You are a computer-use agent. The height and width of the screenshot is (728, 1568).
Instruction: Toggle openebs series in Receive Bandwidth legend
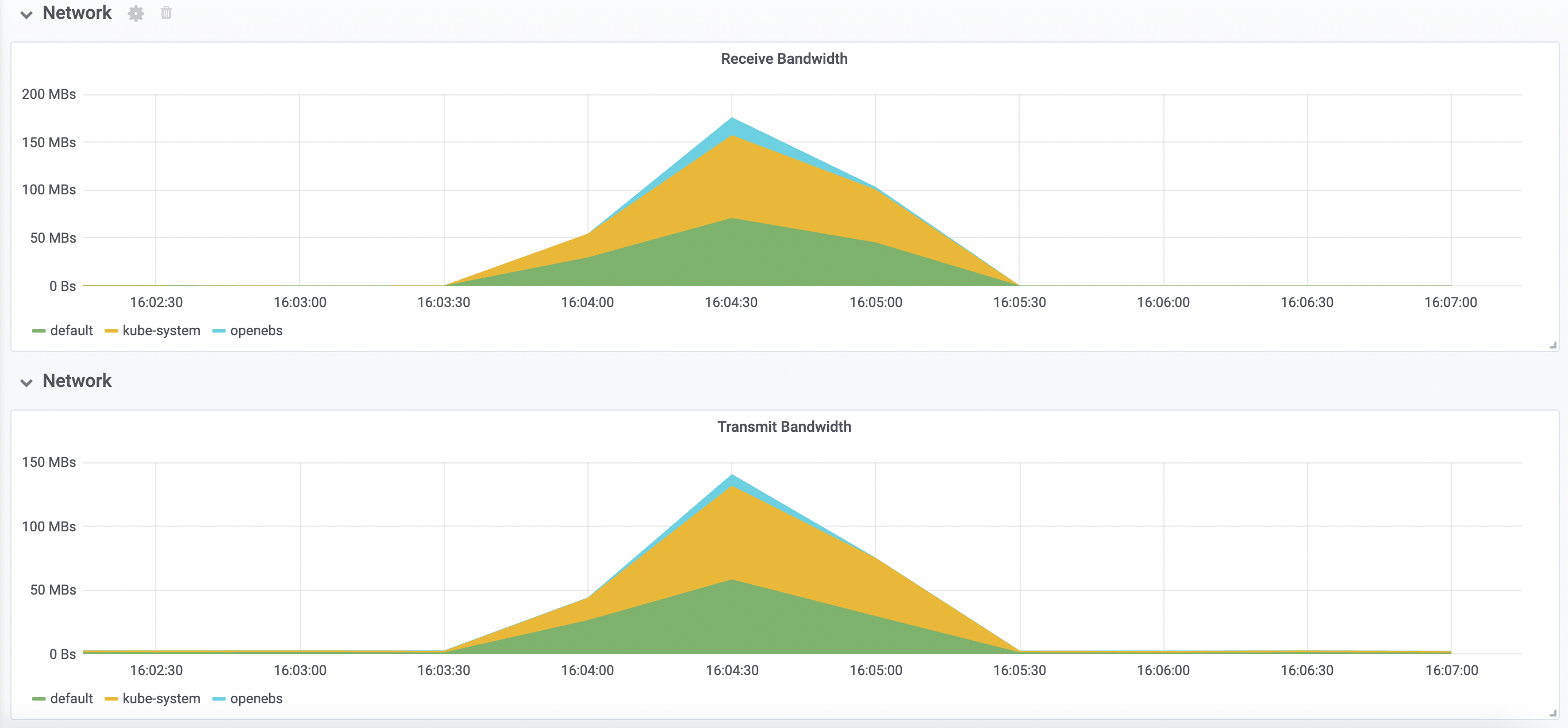coord(256,331)
